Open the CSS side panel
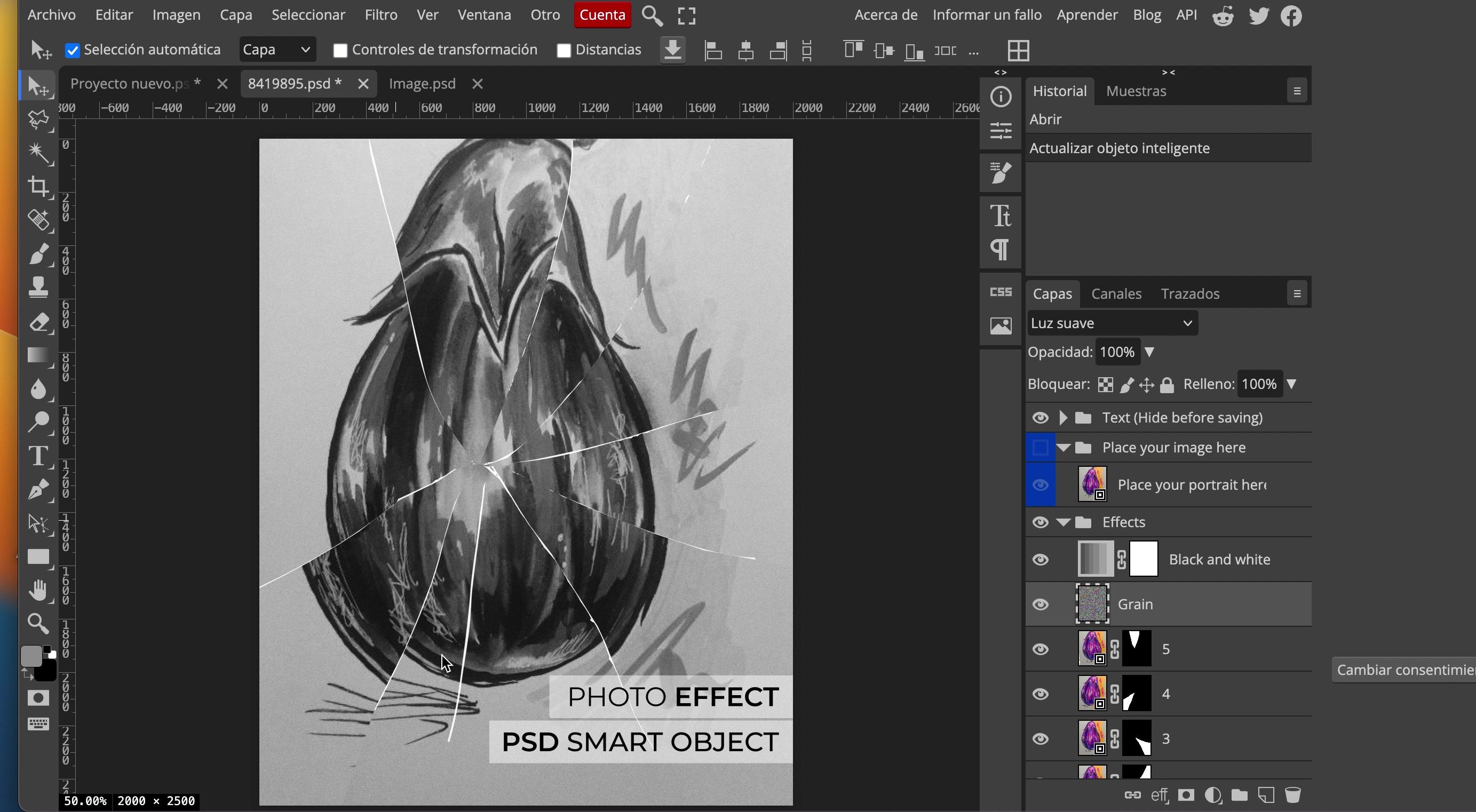This screenshot has height=812, width=1476. pyautogui.click(x=1001, y=292)
